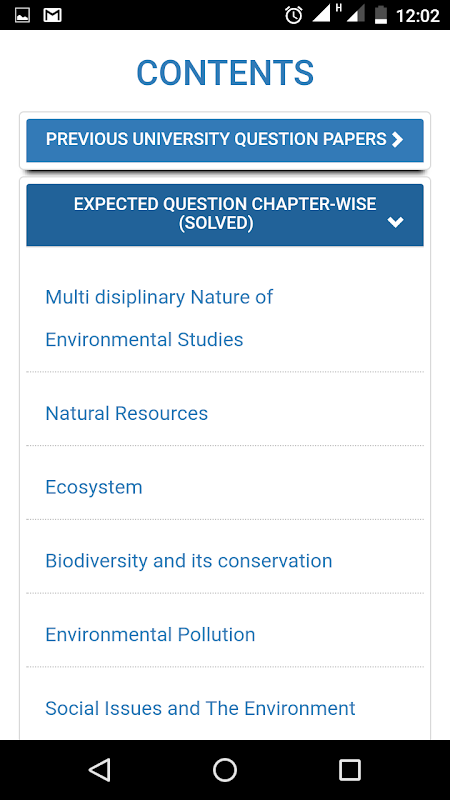Click the down chevron on the Solved header
The width and height of the screenshot is (450, 800).
coord(395,222)
